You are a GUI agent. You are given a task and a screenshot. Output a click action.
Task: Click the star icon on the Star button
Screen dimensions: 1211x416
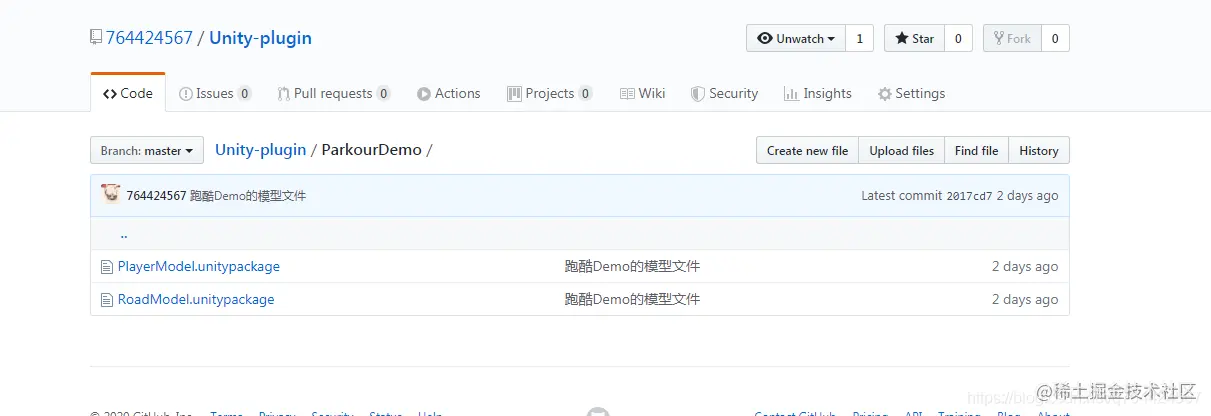[x=902, y=39]
